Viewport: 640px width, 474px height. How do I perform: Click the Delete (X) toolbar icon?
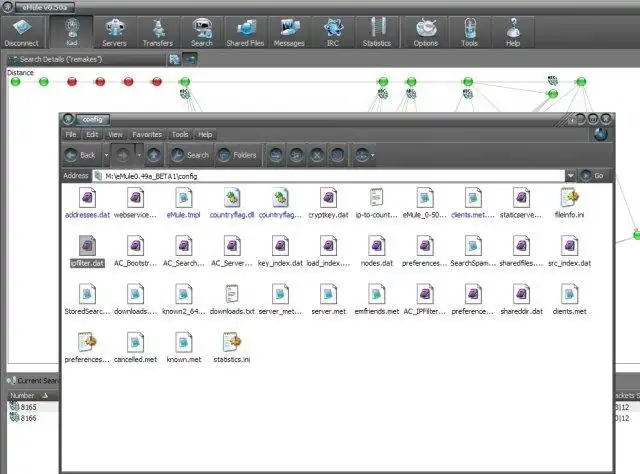(317, 155)
